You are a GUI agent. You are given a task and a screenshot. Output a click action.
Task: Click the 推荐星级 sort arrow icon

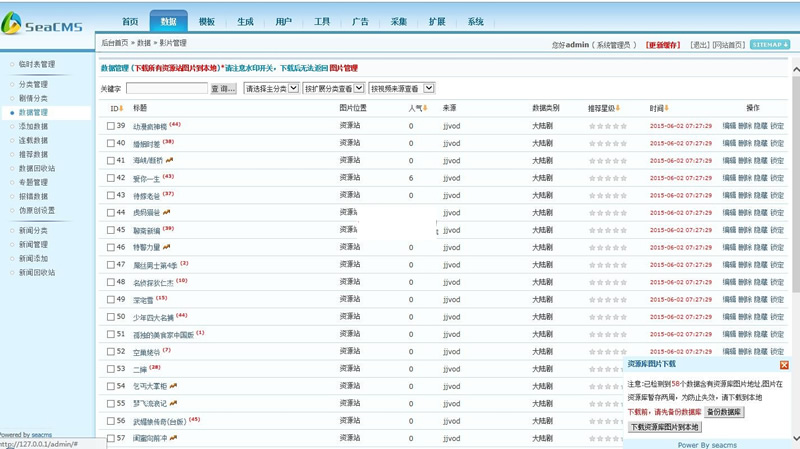(x=618, y=108)
